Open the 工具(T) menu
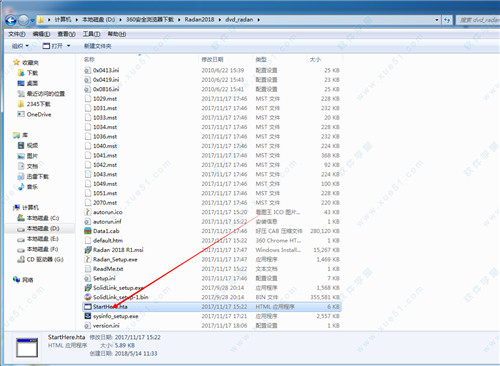Image resolution: width=500 pixels, height=366 pixels. (91, 34)
